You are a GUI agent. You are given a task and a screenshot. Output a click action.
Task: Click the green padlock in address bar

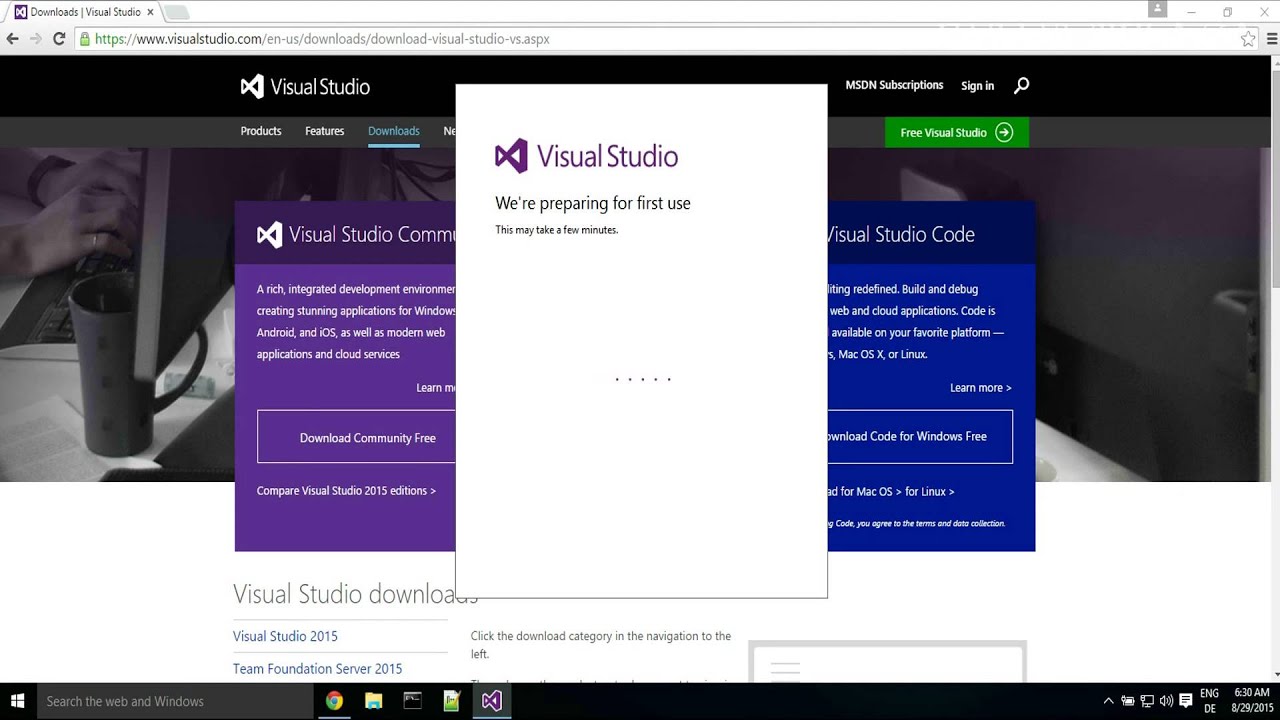point(85,39)
